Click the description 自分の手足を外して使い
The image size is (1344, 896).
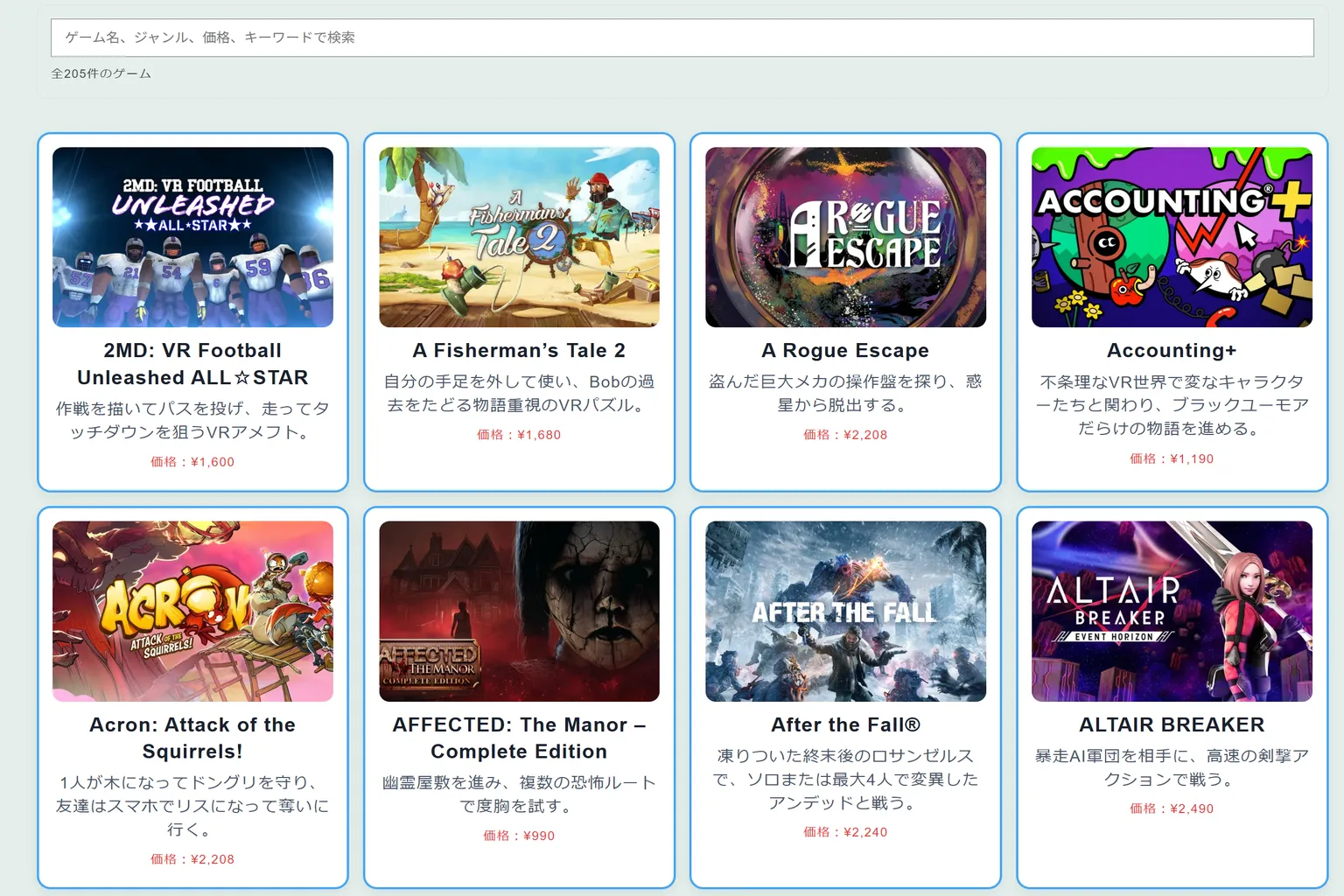pyautogui.click(x=519, y=393)
